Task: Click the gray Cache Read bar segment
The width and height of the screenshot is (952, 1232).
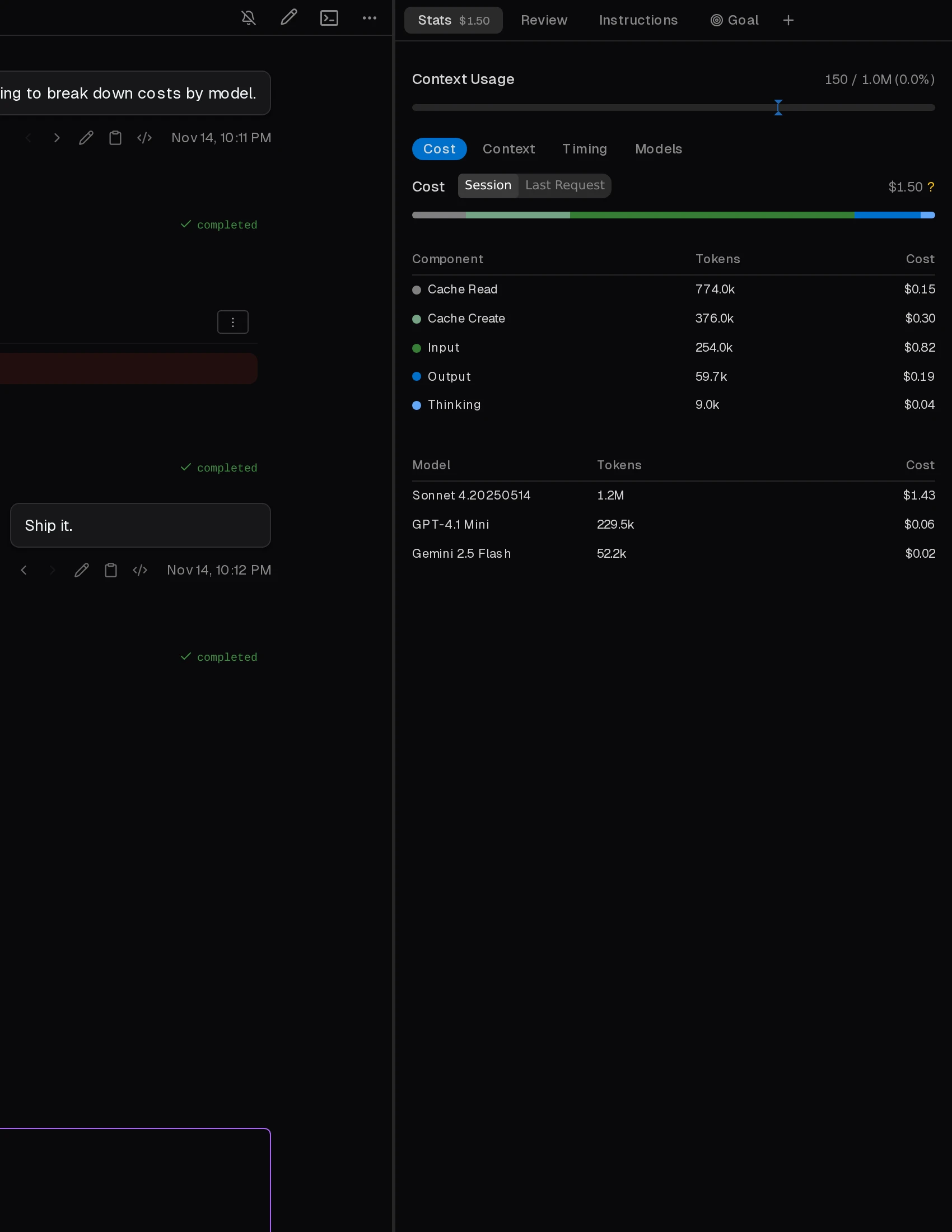Action: coord(439,215)
